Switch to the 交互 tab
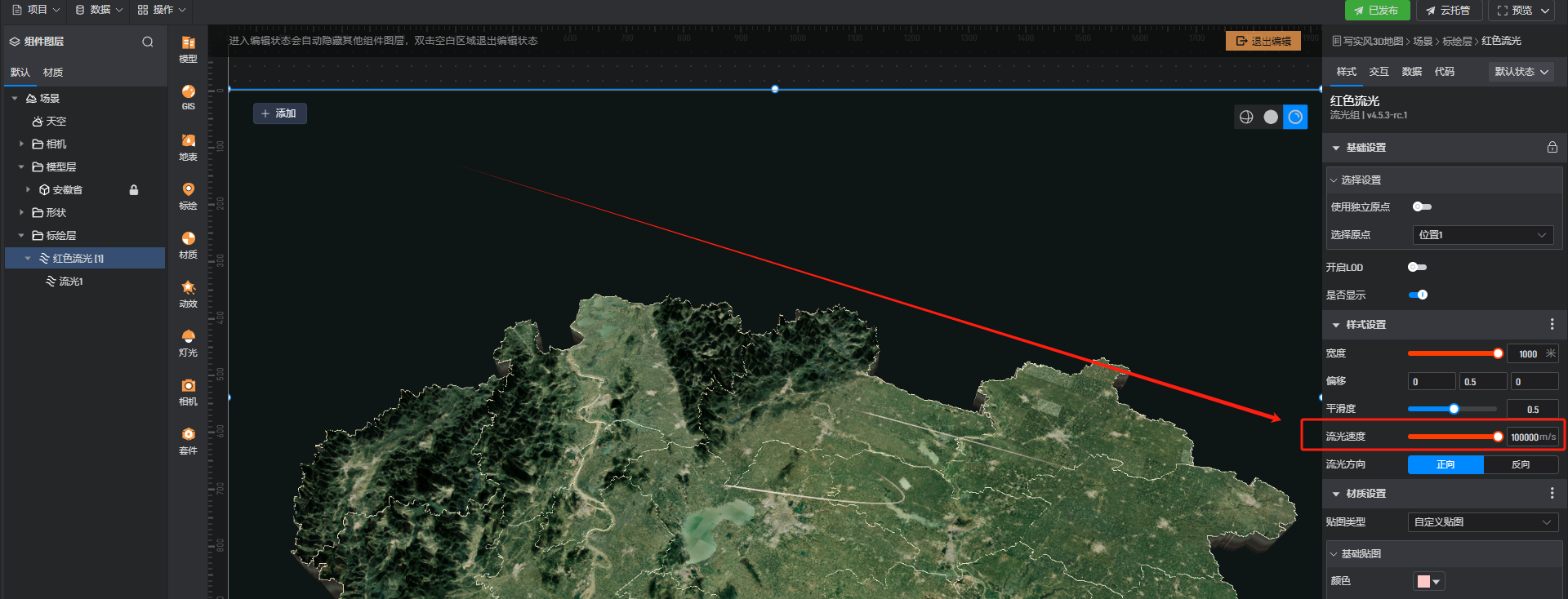The height and width of the screenshot is (599, 1568). 1379,72
